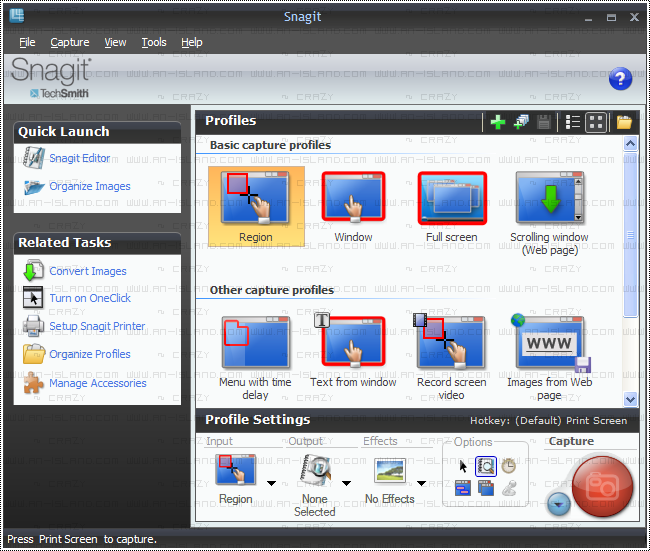Click the Turn on OneClick link
The height and width of the screenshot is (551, 650).
tap(90, 298)
